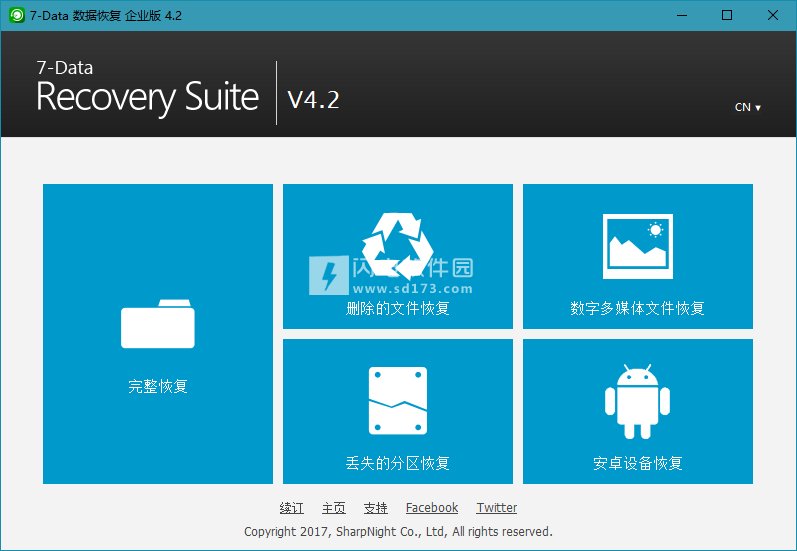
Task: Click the damaged disk partition icon
Action: (397, 401)
